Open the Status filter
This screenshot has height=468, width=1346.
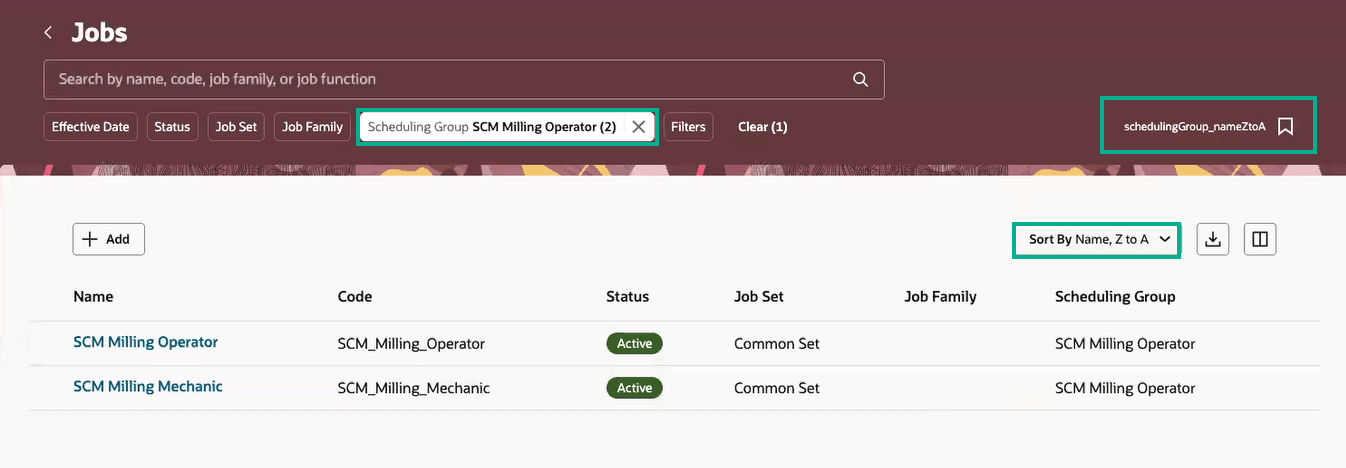(172, 127)
